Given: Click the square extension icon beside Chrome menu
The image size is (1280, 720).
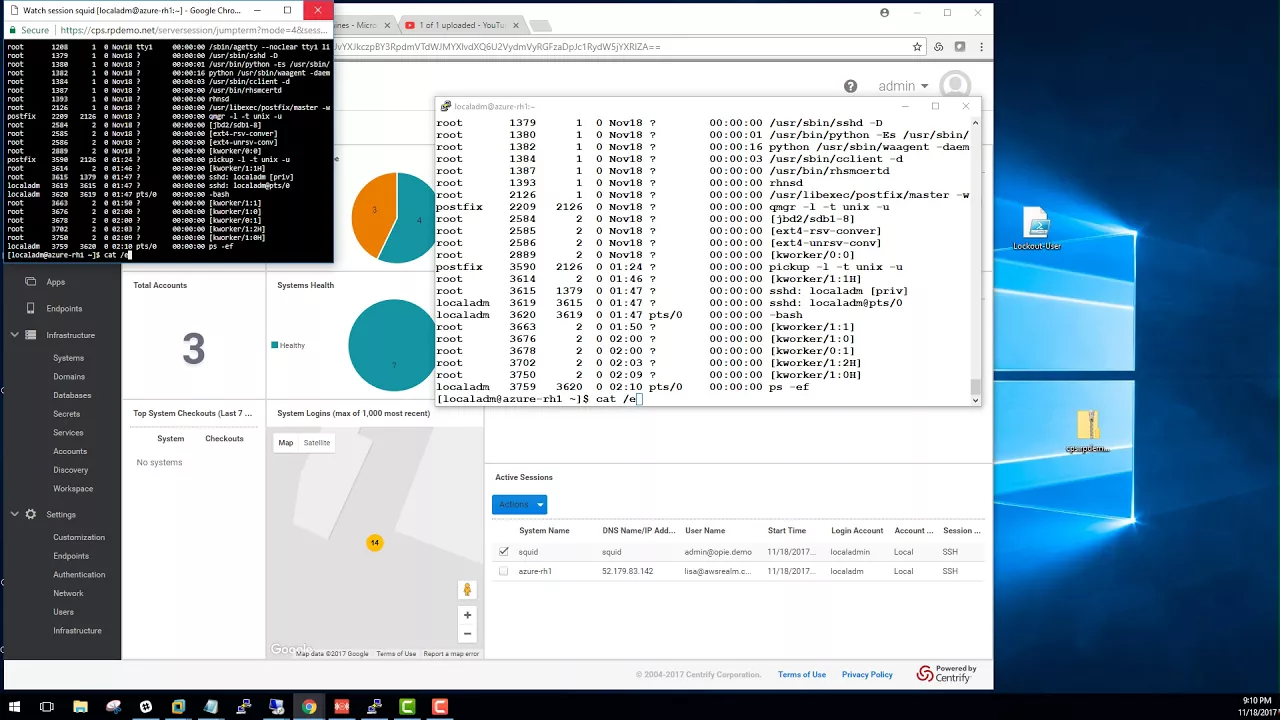Looking at the screenshot, I should tap(960, 47).
